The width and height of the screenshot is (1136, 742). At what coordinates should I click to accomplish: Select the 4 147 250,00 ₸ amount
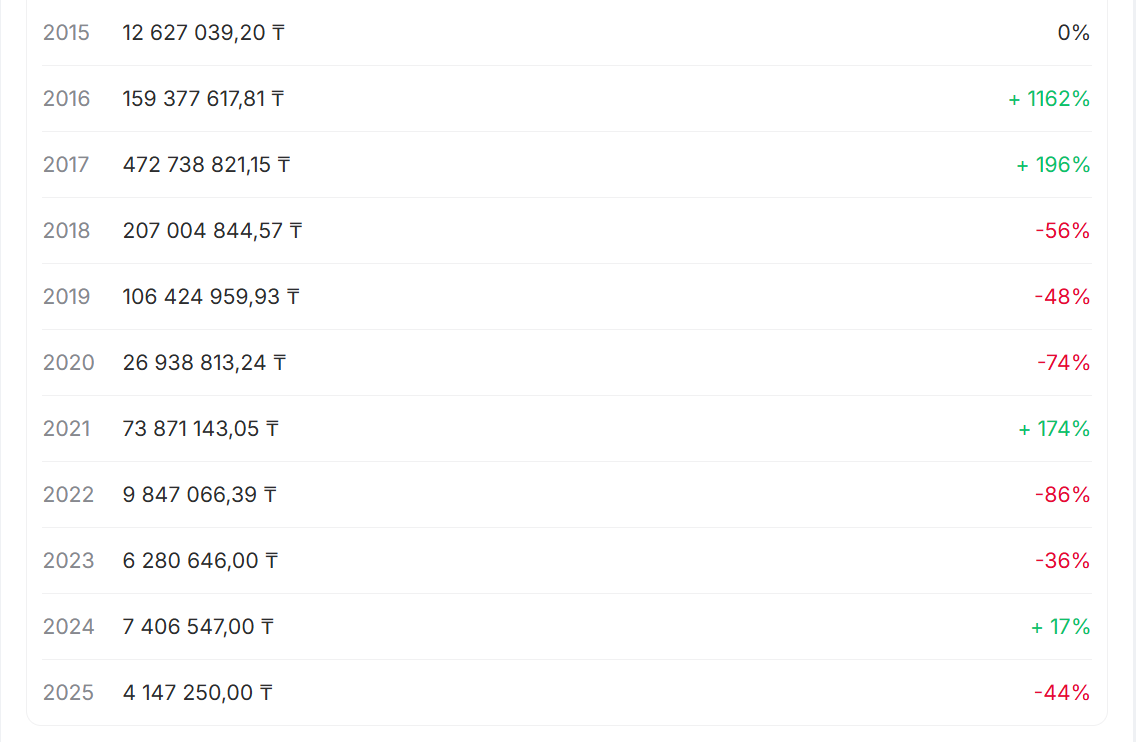(x=197, y=693)
